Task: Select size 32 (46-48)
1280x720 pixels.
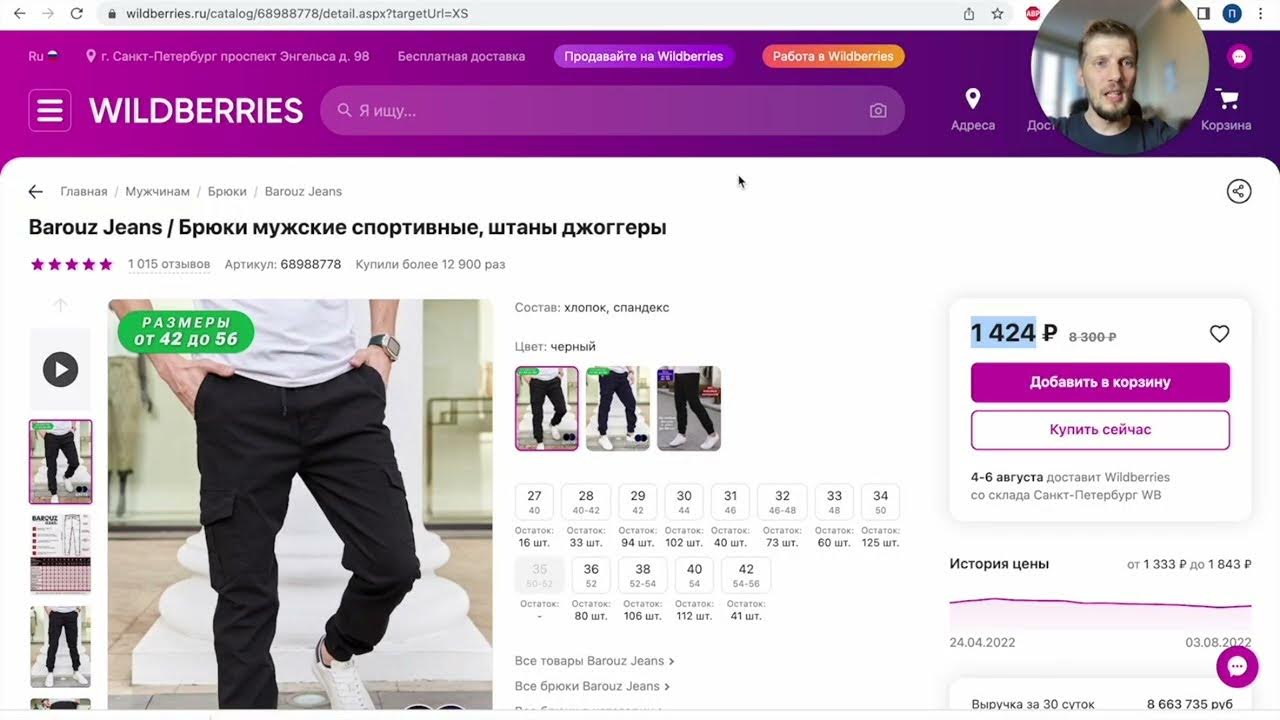Action: [x=782, y=502]
